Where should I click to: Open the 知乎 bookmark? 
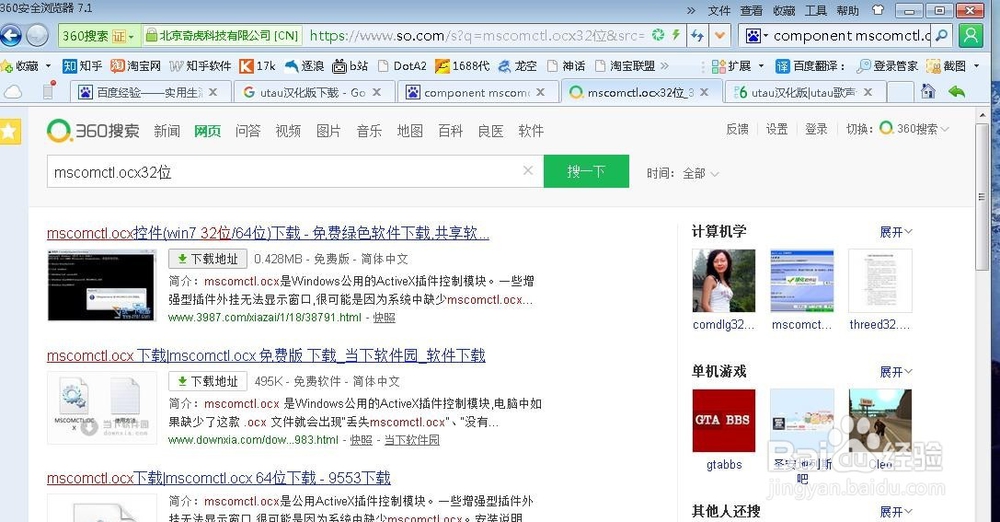tap(82, 66)
